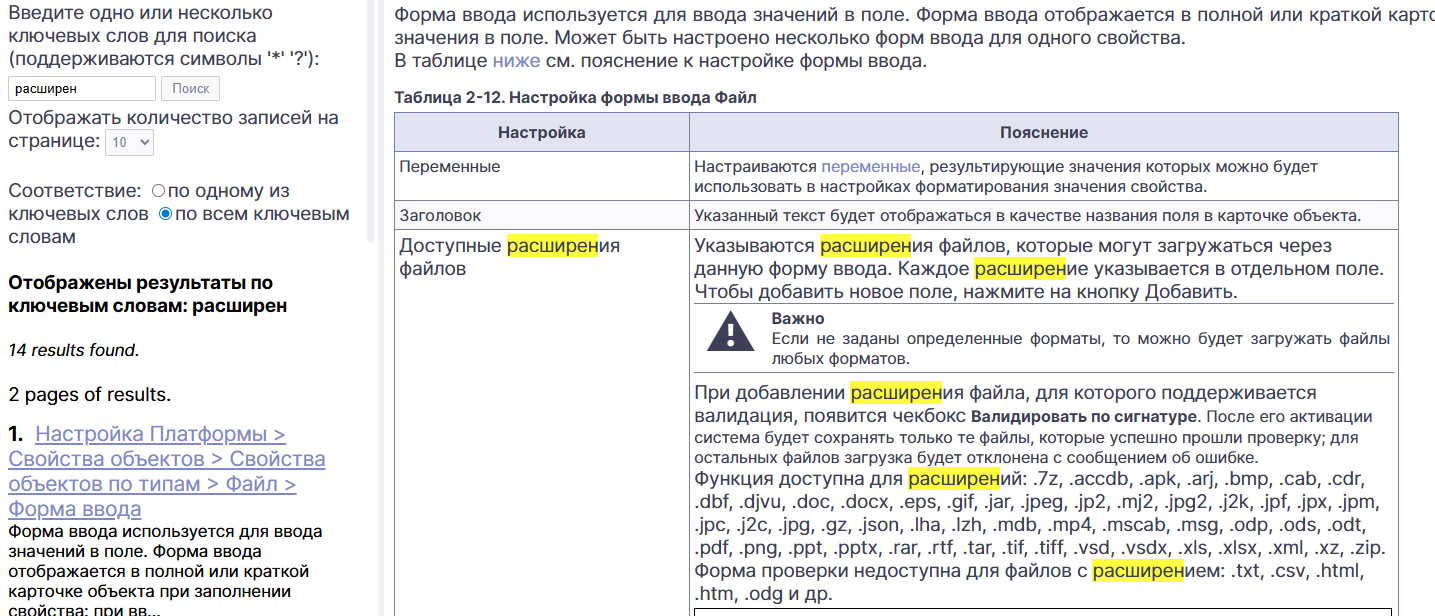Open the 'переменные' link in the table

click(870, 167)
